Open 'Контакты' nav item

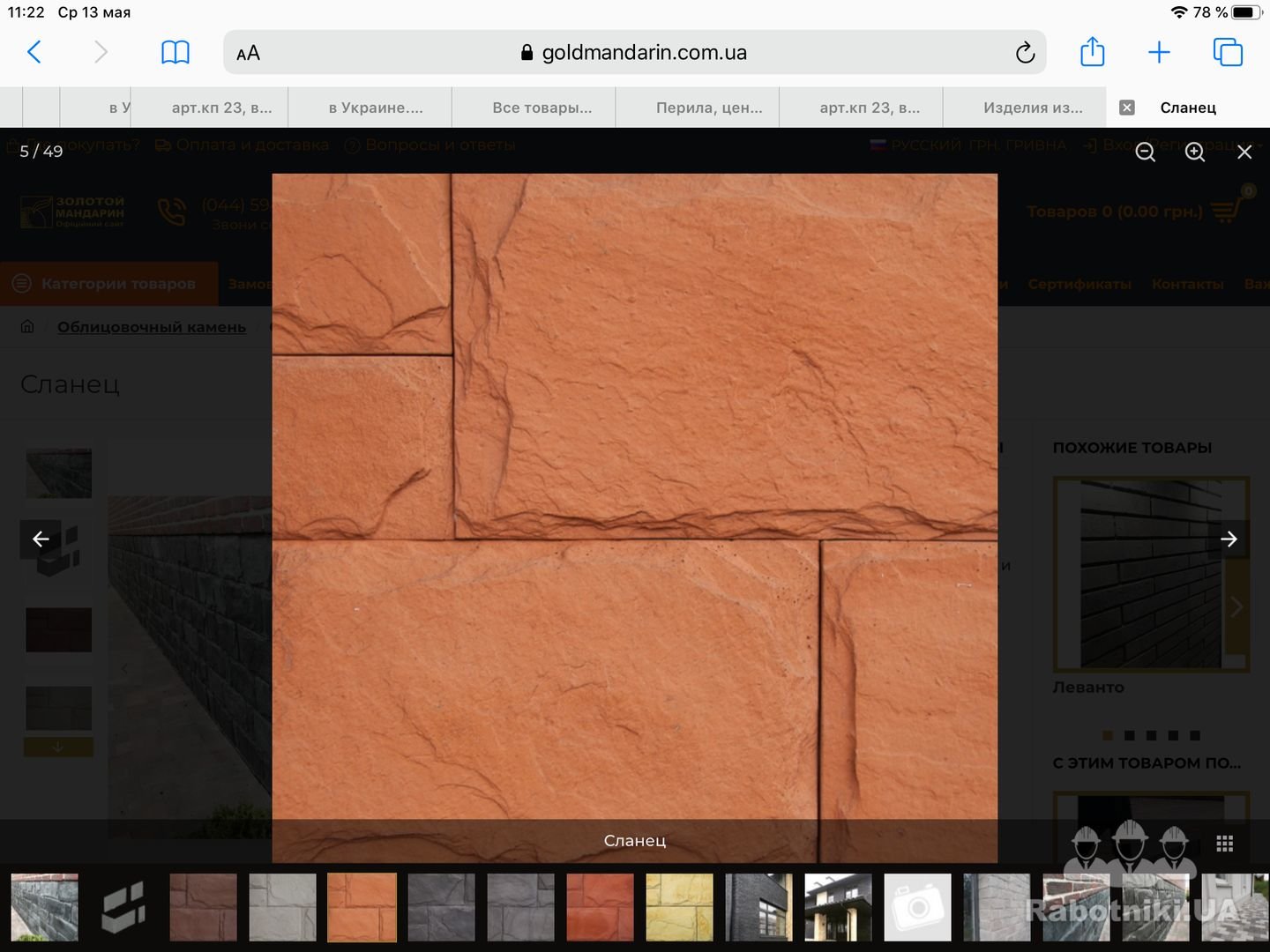(1187, 284)
